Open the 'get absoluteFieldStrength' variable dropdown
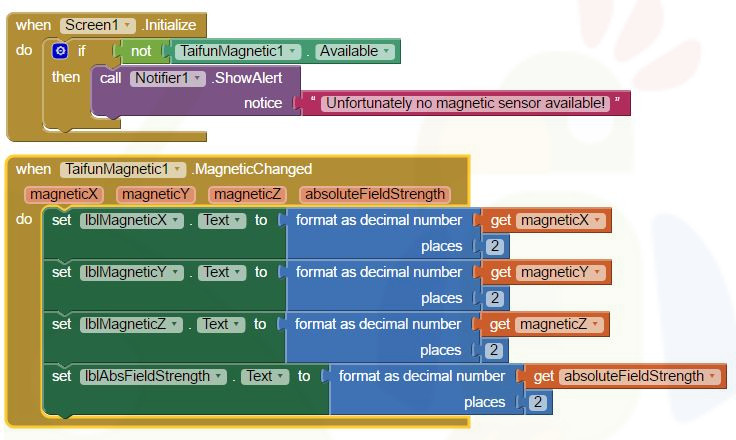736x440 pixels. pos(712,376)
